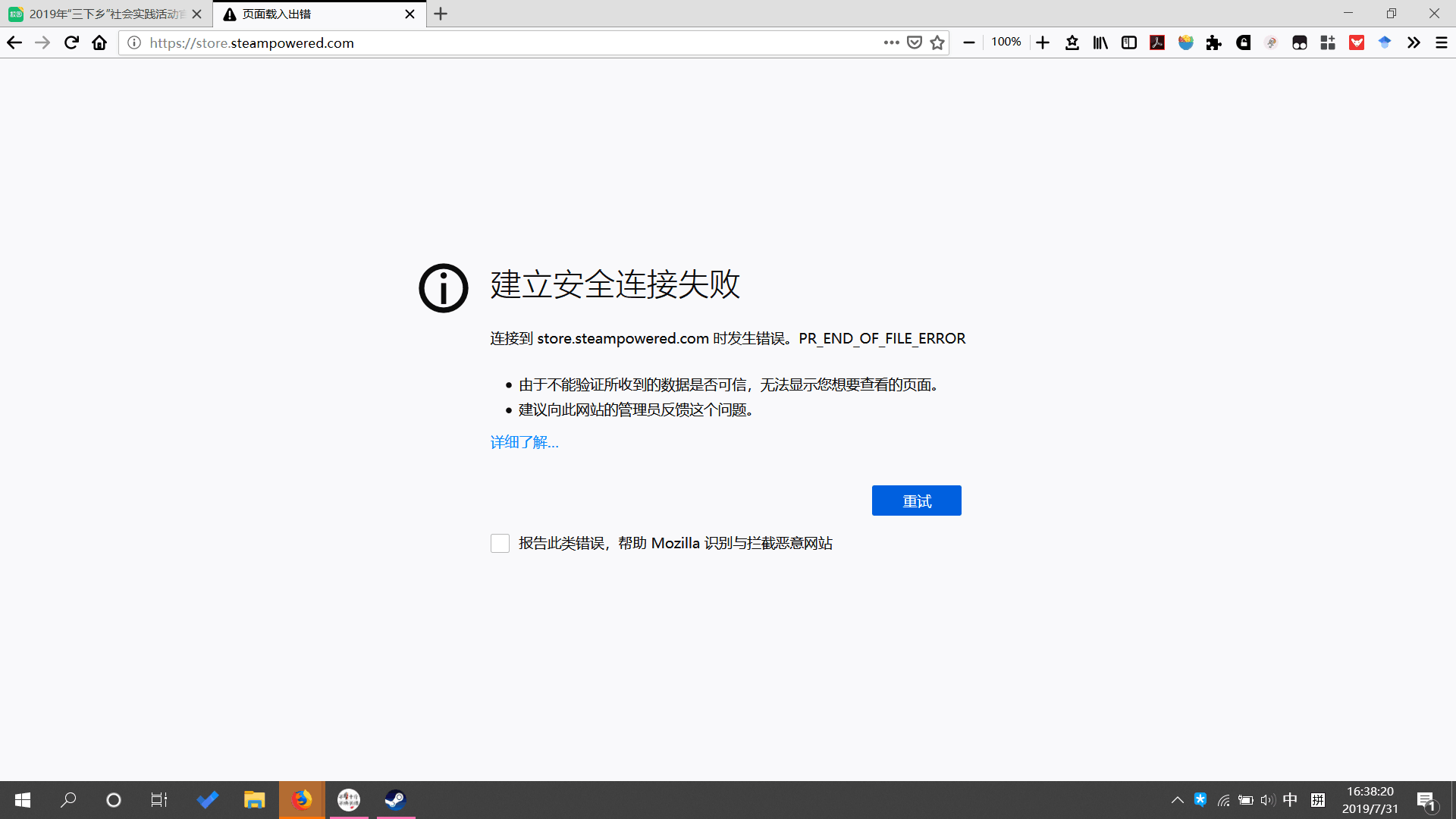Go back to the previous page
This screenshot has width=1456, height=819.
14,42
